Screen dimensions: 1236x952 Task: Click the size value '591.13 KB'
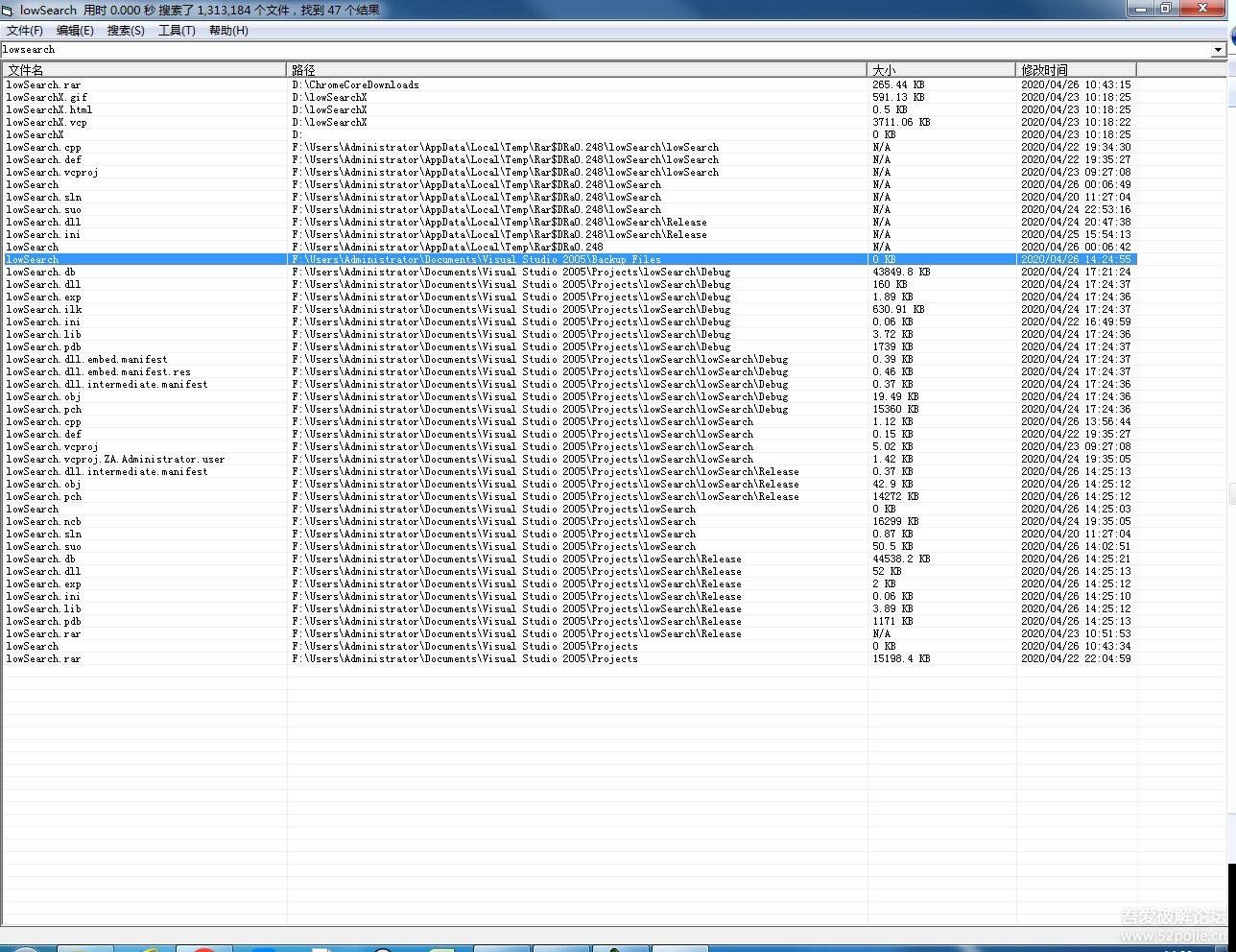899,97
